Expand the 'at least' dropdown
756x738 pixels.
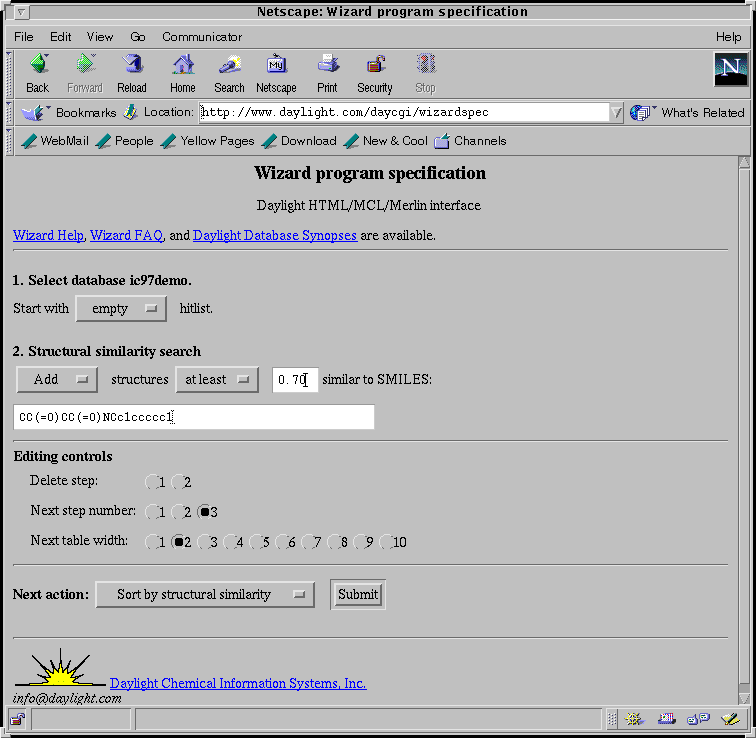216,380
